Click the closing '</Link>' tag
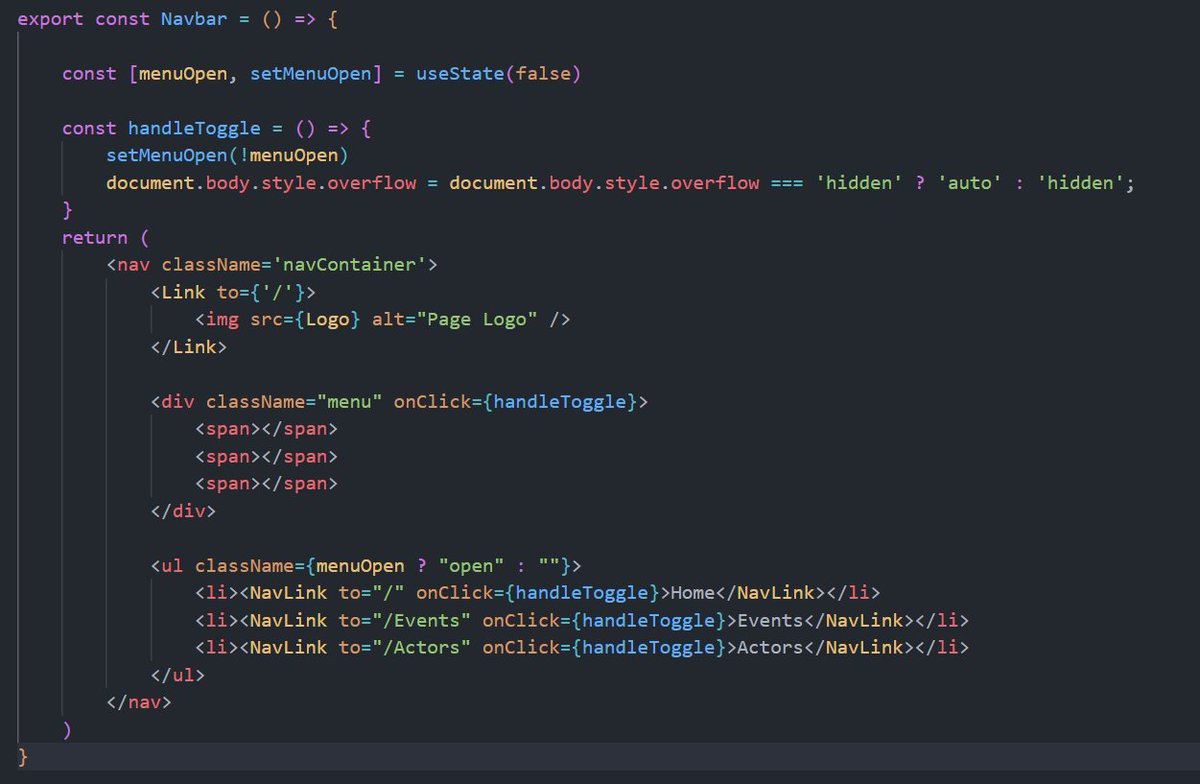This screenshot has height=784, width=1200. pos(189,347)
